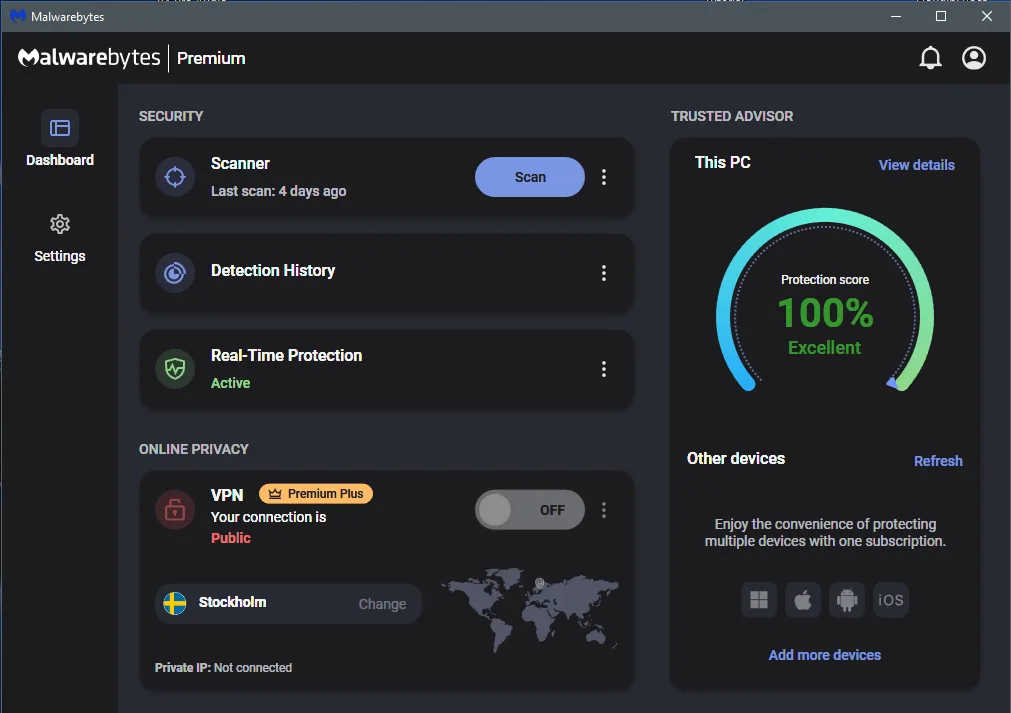Click the 'Last scan: 4 days ago' text
This screenshot has width=1011, height=713.
click(279, 191)
